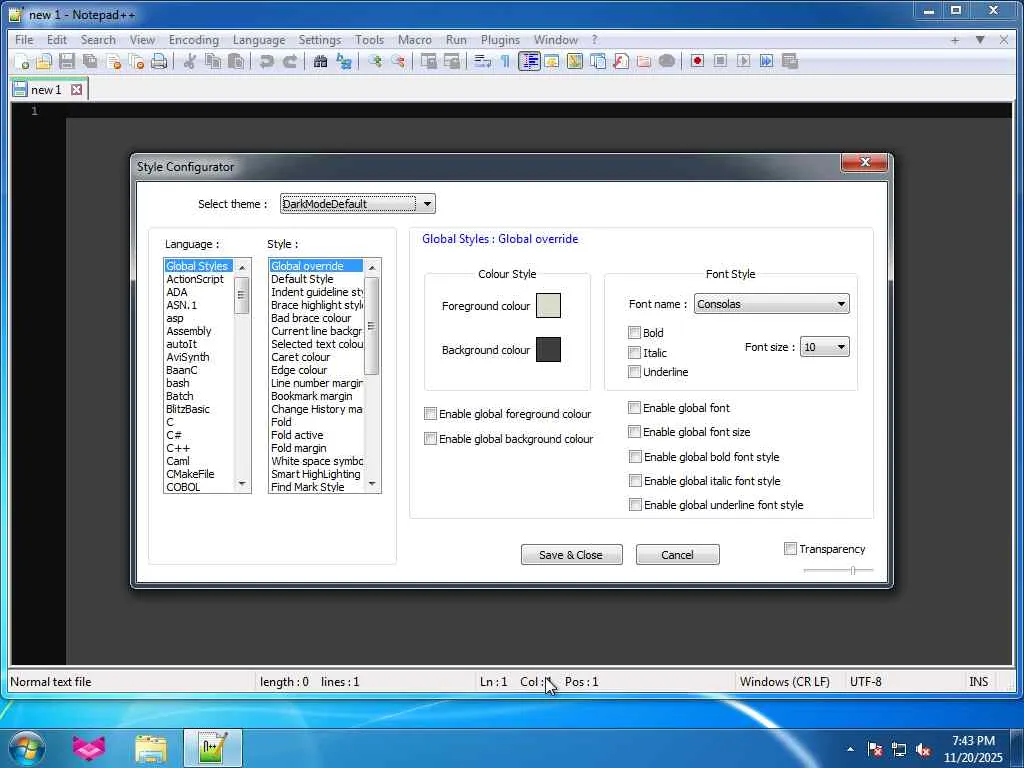This screenshot has width=1024, height=768.
Task: Toggle the Indent Guide toolbar icon
Action: [x=529, y=61]
